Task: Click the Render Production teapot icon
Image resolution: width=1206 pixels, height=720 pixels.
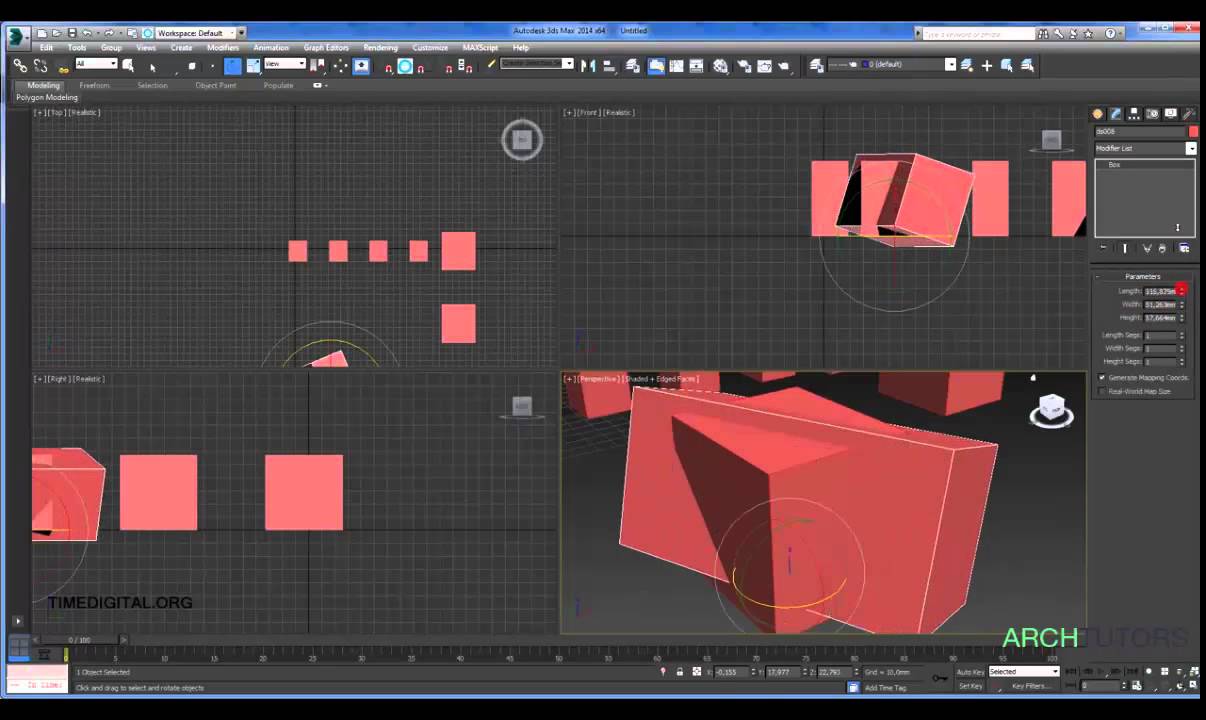Action: [784, 66]
